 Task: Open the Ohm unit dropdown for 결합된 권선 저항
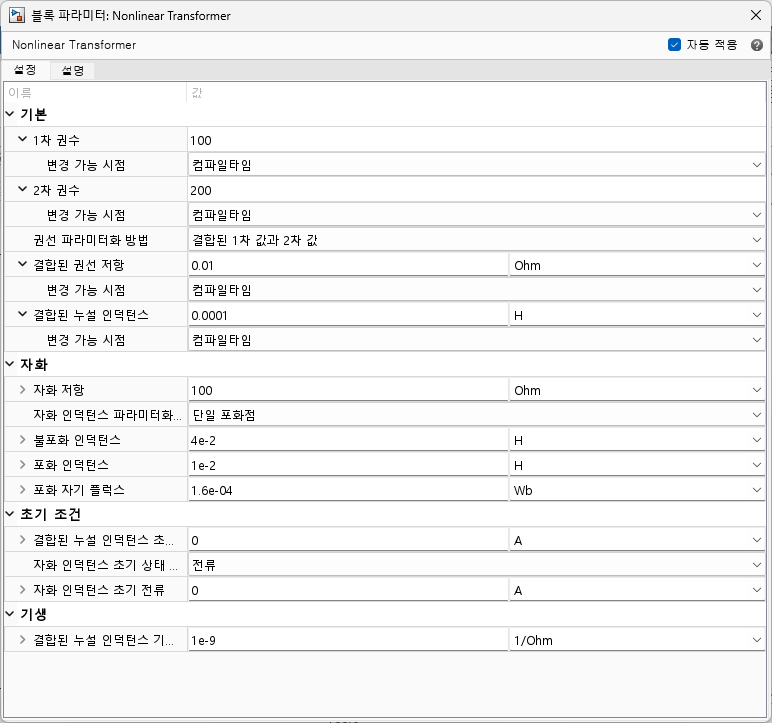point(637,265)
